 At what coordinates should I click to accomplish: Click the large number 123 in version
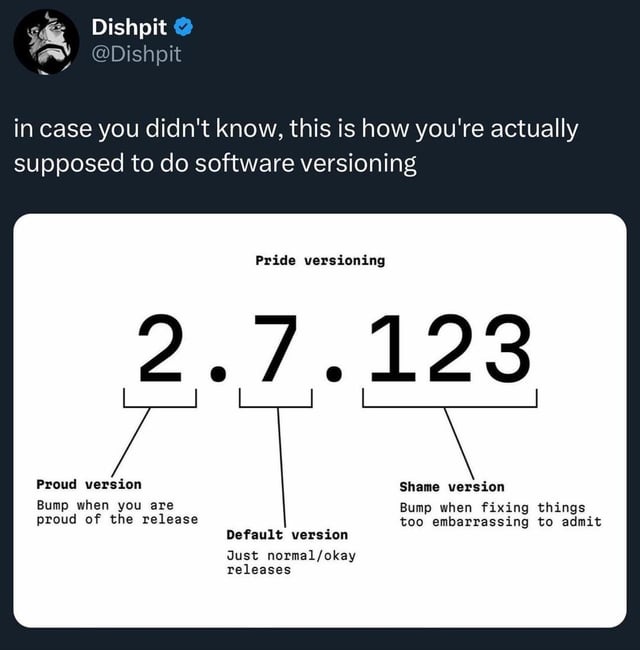pos(450,348)
